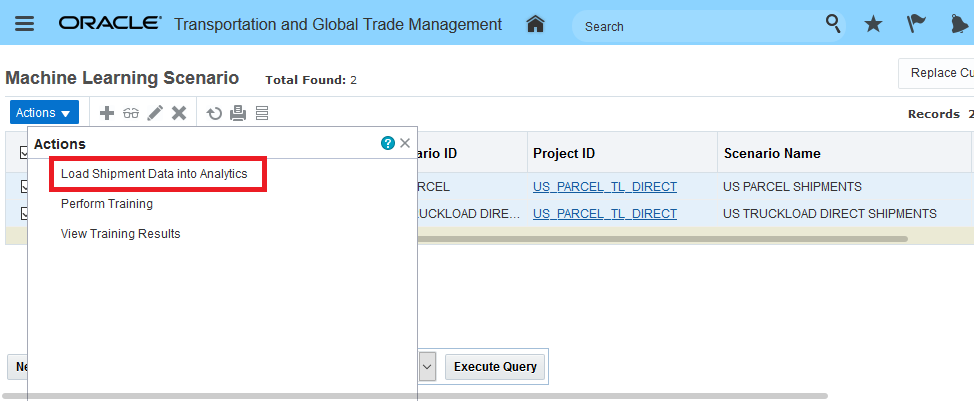974x401 pixels.
Task: View record using glasses icon
Action: (x=131, y=113)
